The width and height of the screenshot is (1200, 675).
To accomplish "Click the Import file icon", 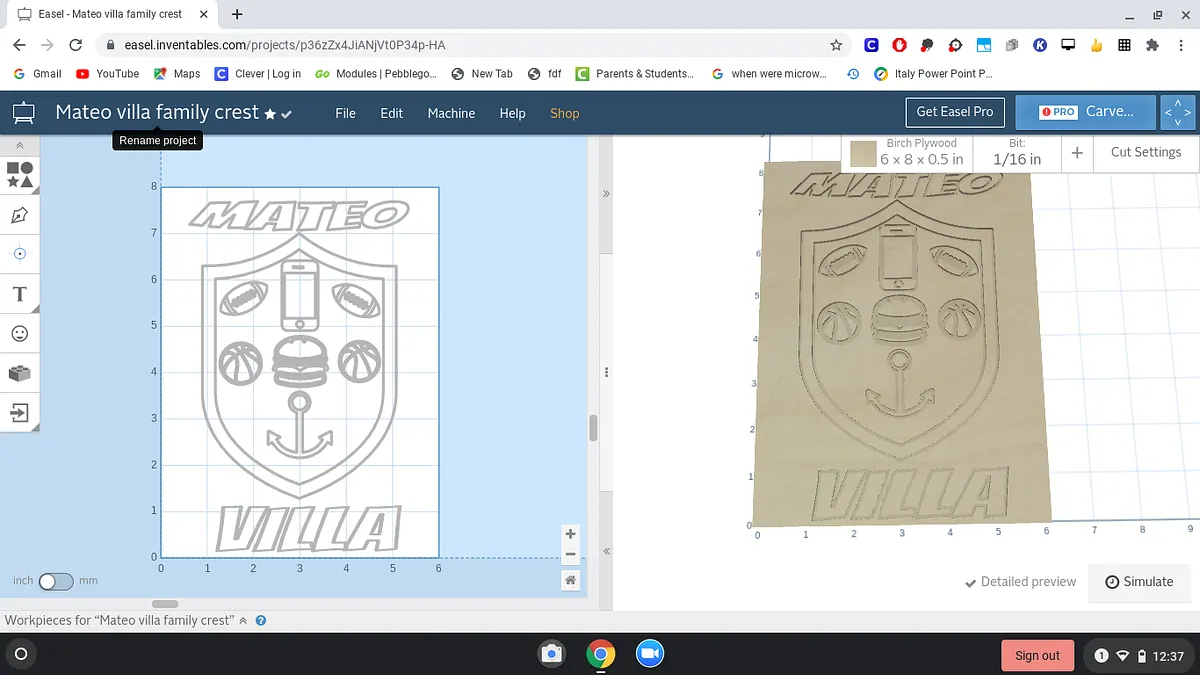I will (20, 412).
